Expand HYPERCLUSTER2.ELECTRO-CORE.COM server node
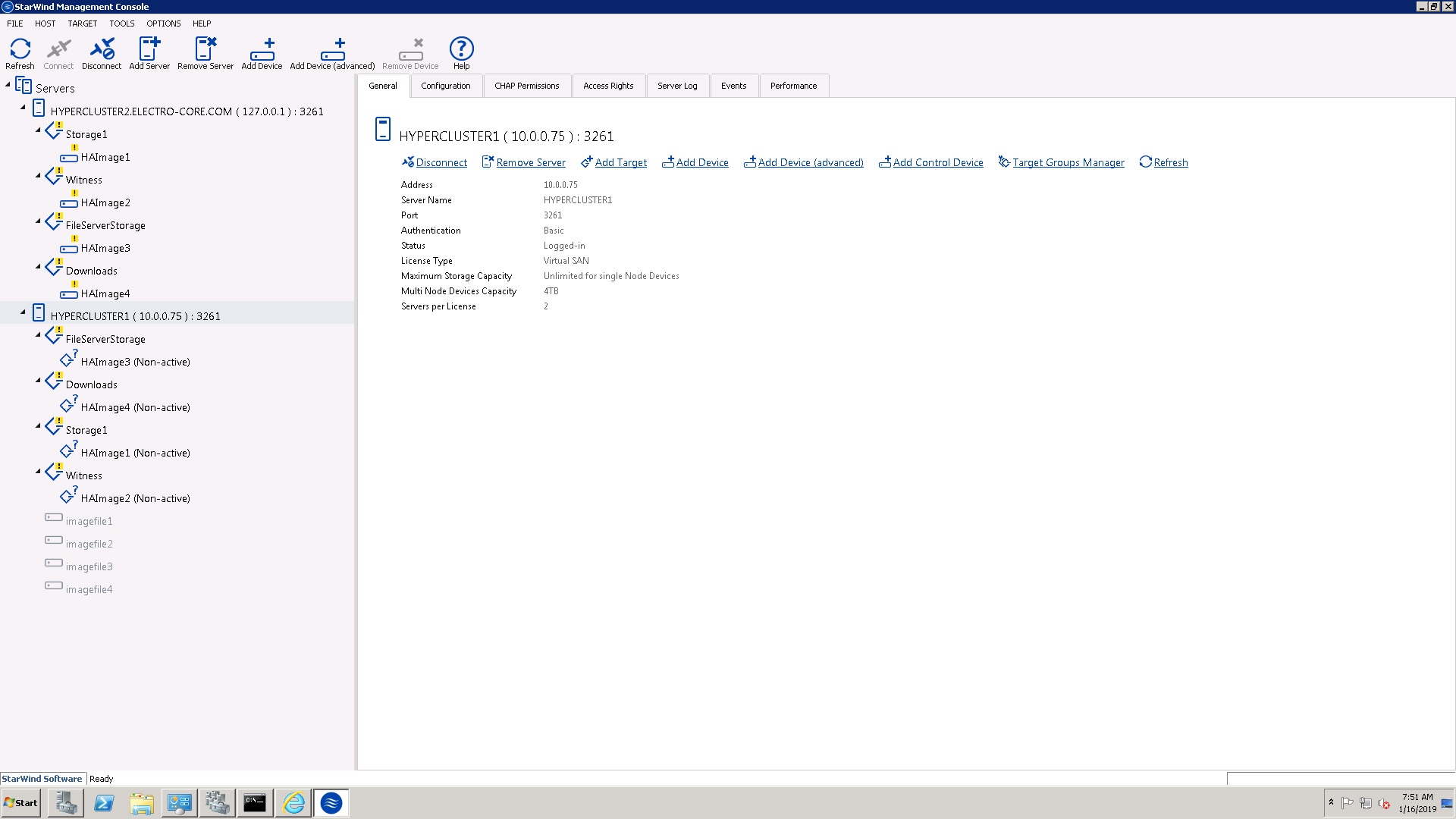 [21, 110]
